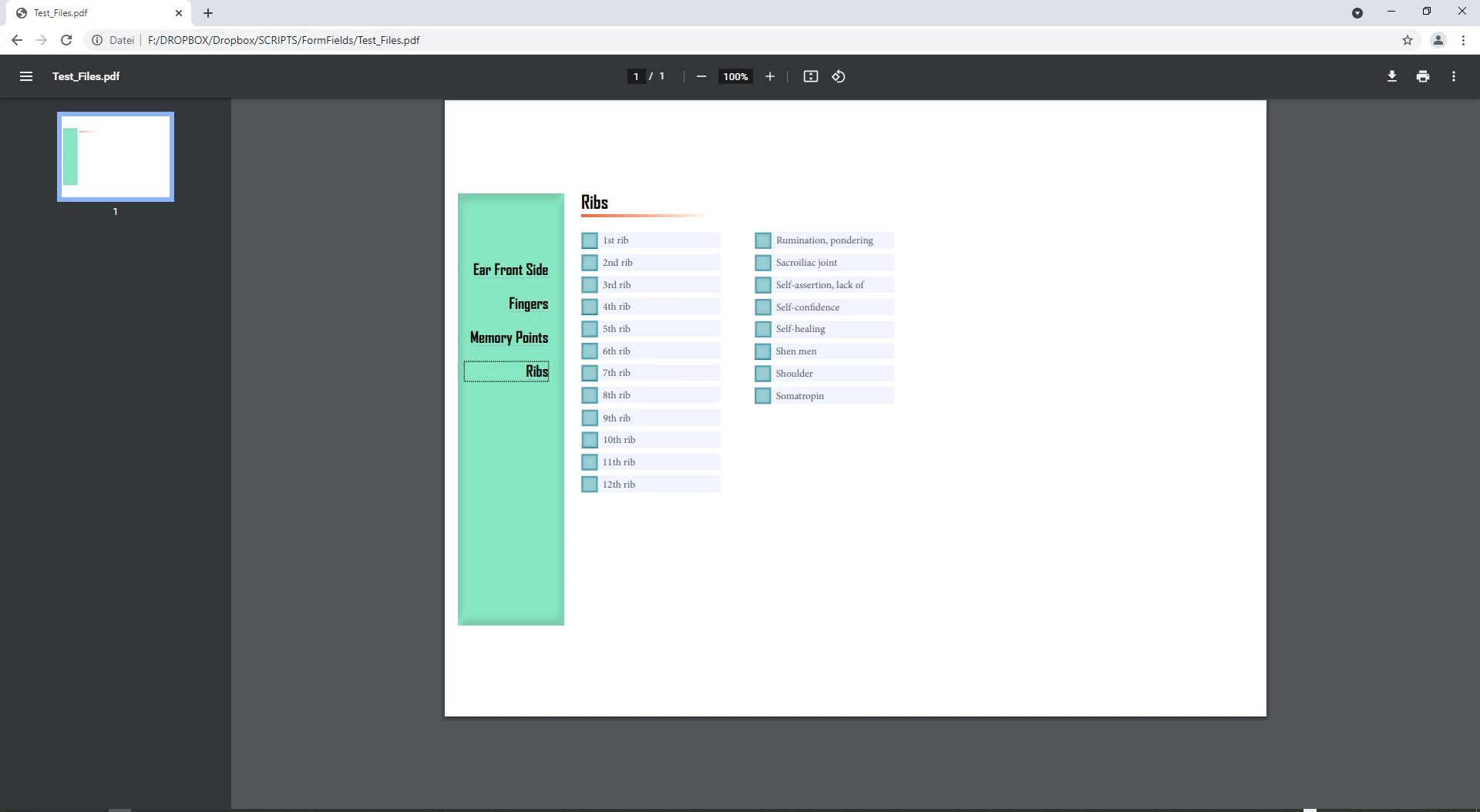
Task: Tick the Somatropin checkbox
Action: (x=763, y=396)
